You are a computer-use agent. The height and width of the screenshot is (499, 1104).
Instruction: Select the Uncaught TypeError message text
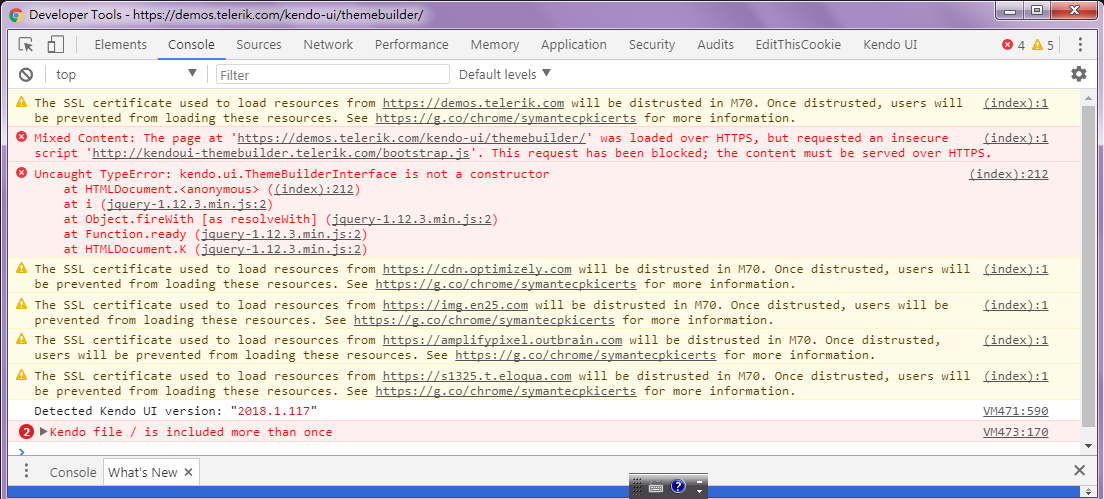[291, 174]
